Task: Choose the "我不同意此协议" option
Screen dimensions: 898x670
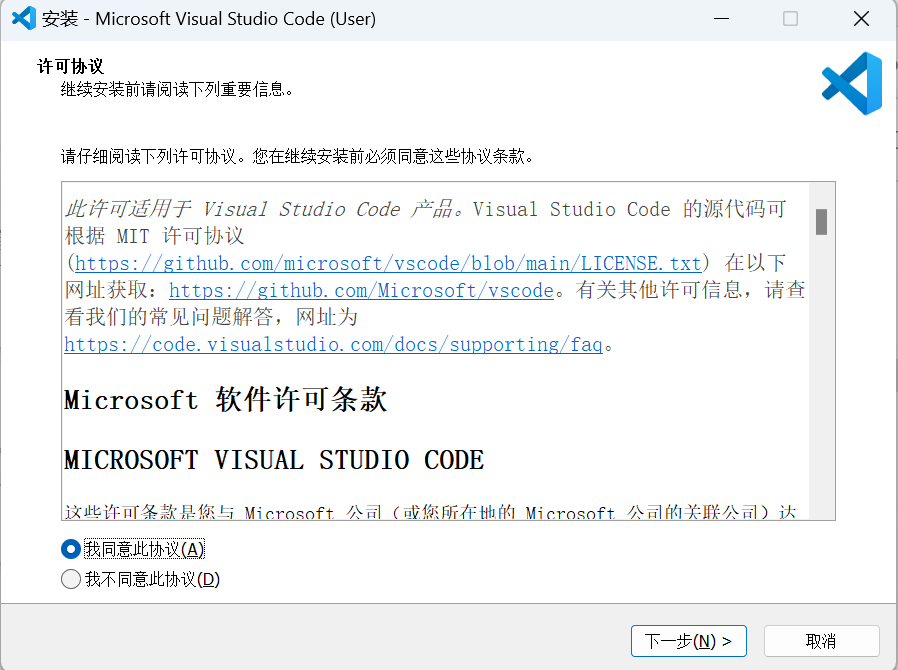Action: point(70,579)
